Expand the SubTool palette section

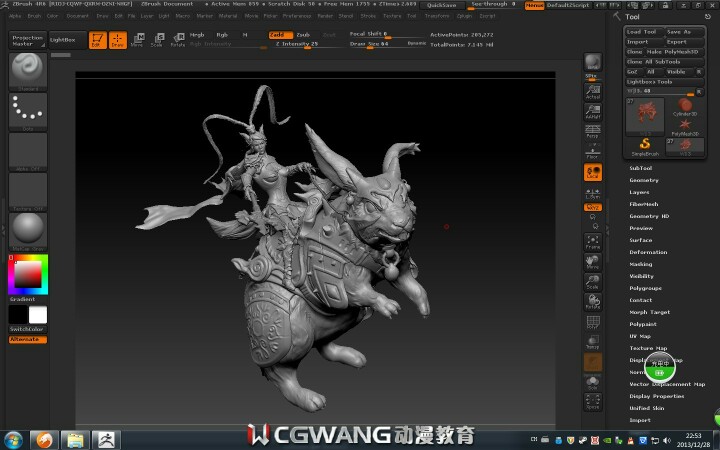tap(641, 168)
